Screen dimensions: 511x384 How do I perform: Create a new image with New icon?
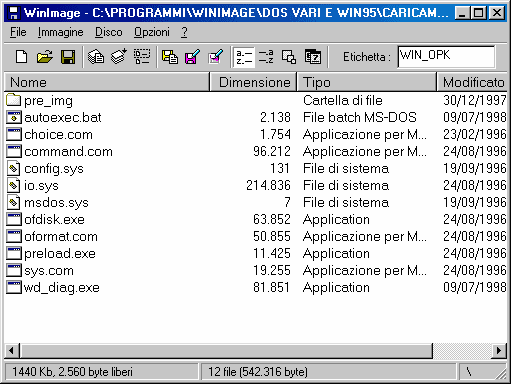tap(22, 57)
